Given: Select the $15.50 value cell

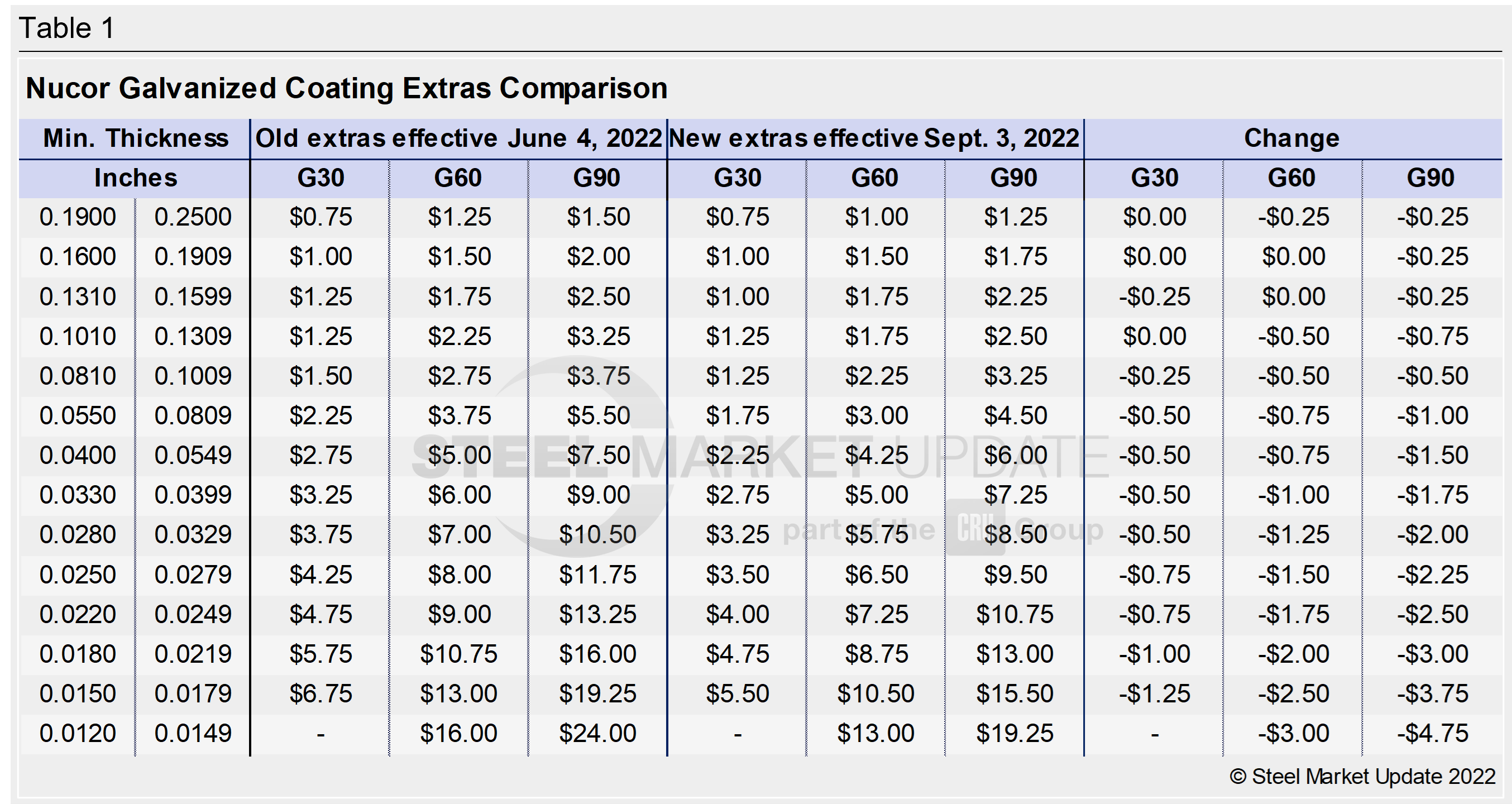Looking at the screenshot, I should [x=1015, y=693].
